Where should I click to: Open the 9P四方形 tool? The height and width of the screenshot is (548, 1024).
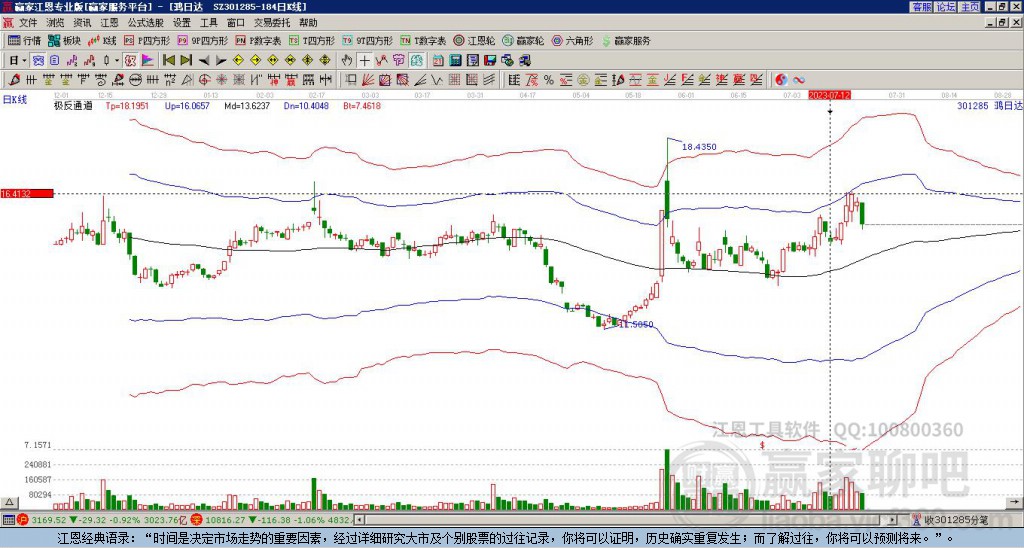(x=202, y=40)
